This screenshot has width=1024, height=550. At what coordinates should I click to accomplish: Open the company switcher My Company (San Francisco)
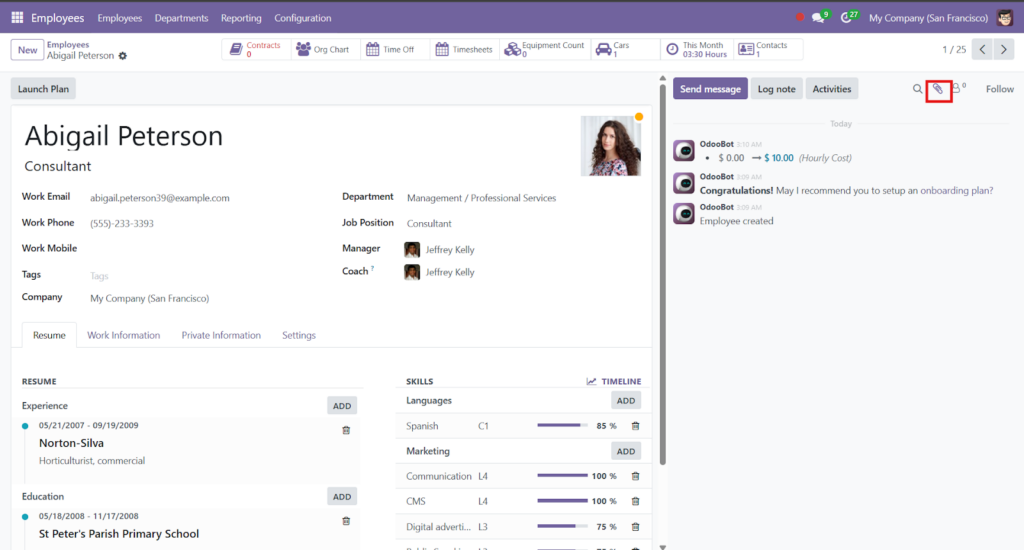point(928,18)
